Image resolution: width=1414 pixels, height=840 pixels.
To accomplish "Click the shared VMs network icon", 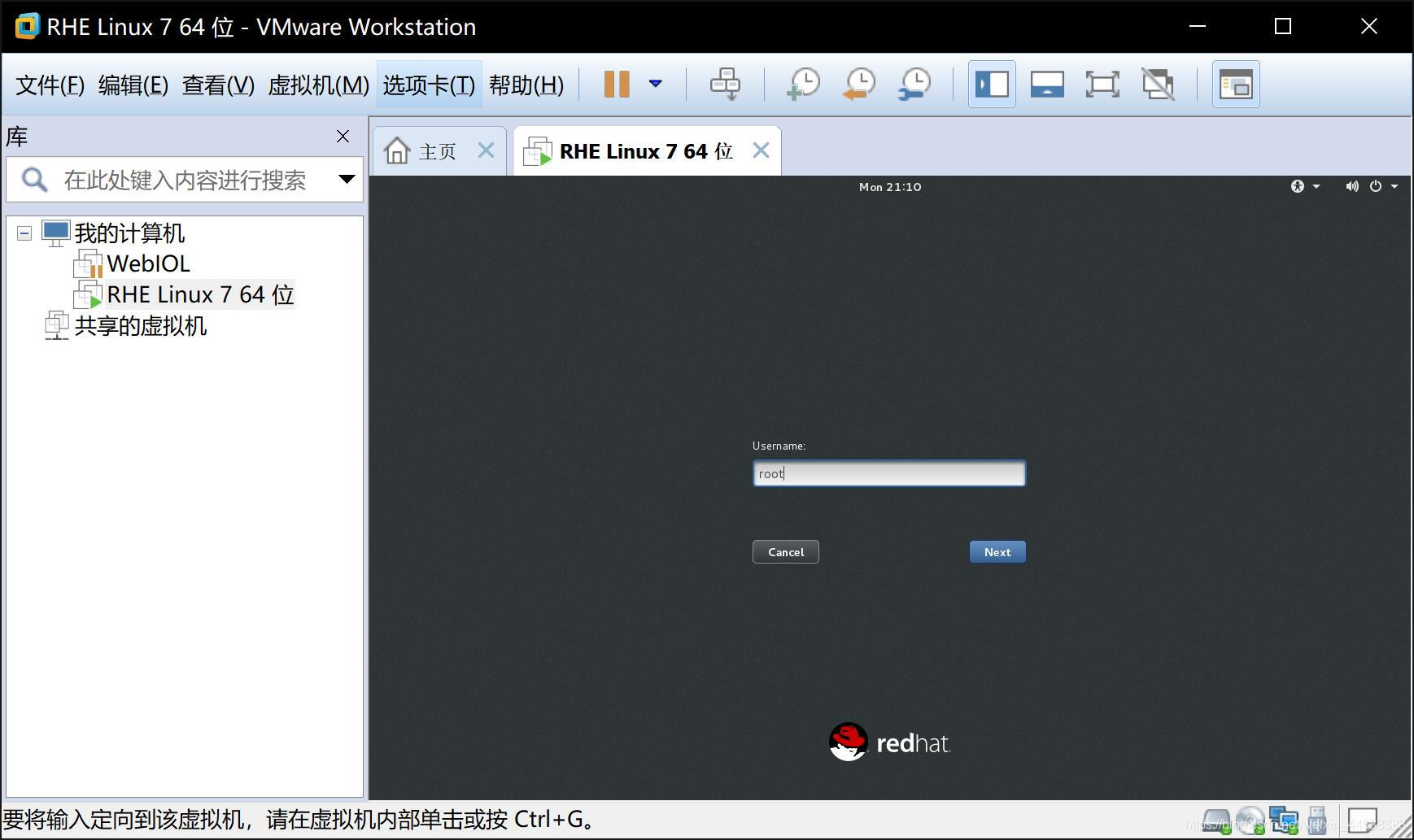I will click(x=57, y=325).
